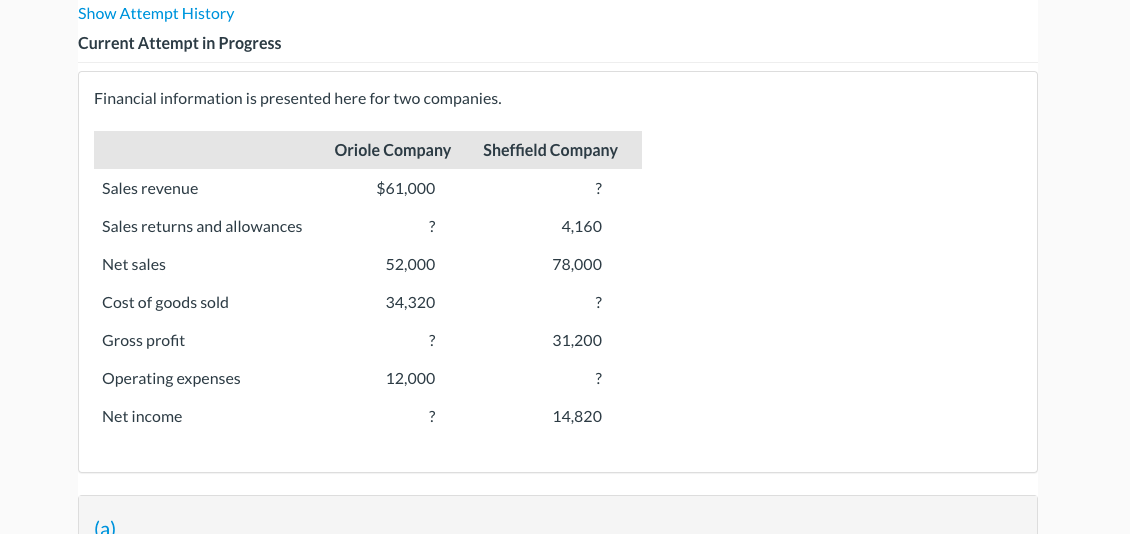Select the Cost of goods sold label
Screen dimensions: 1130x534
point(165,302)
